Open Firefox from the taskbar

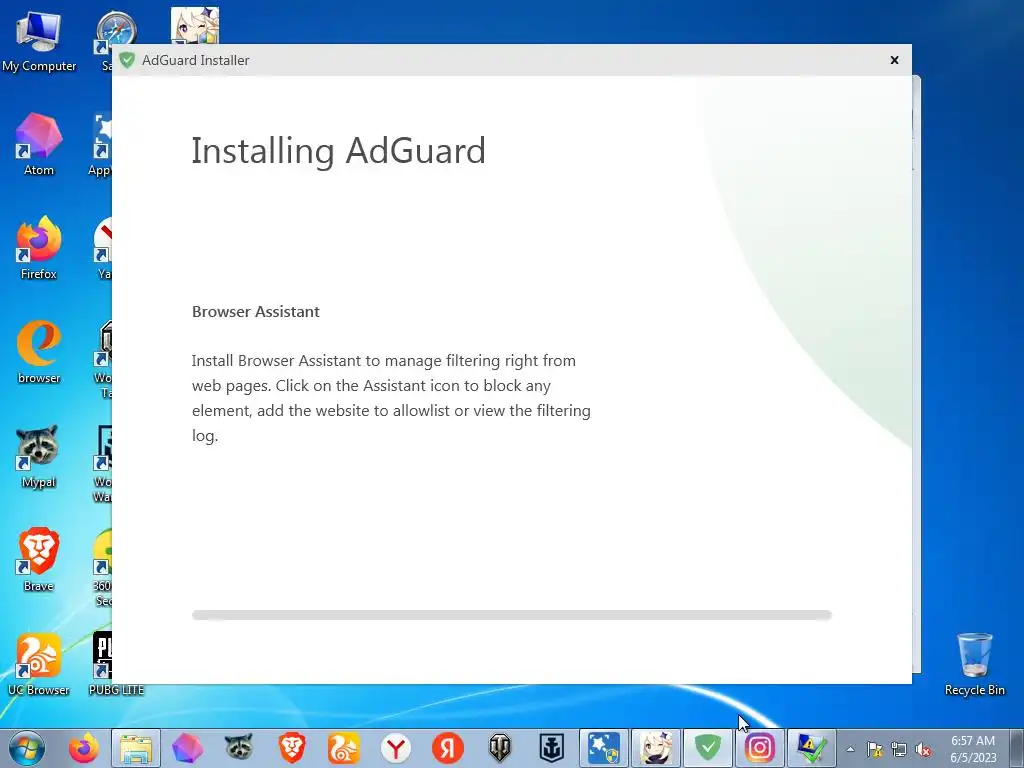(84, 748)
